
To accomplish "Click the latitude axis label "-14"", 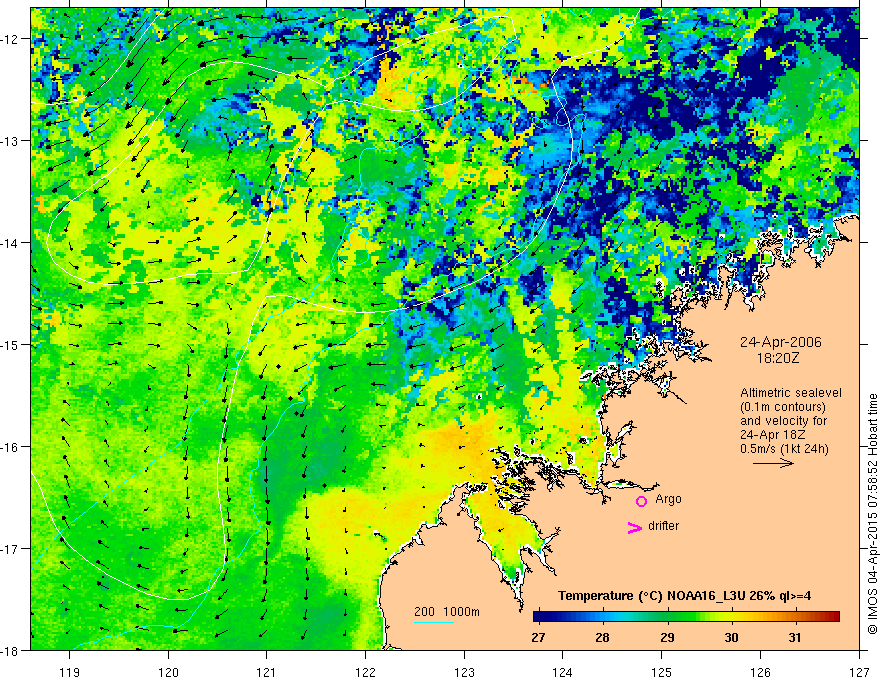I will click(10, 243).
